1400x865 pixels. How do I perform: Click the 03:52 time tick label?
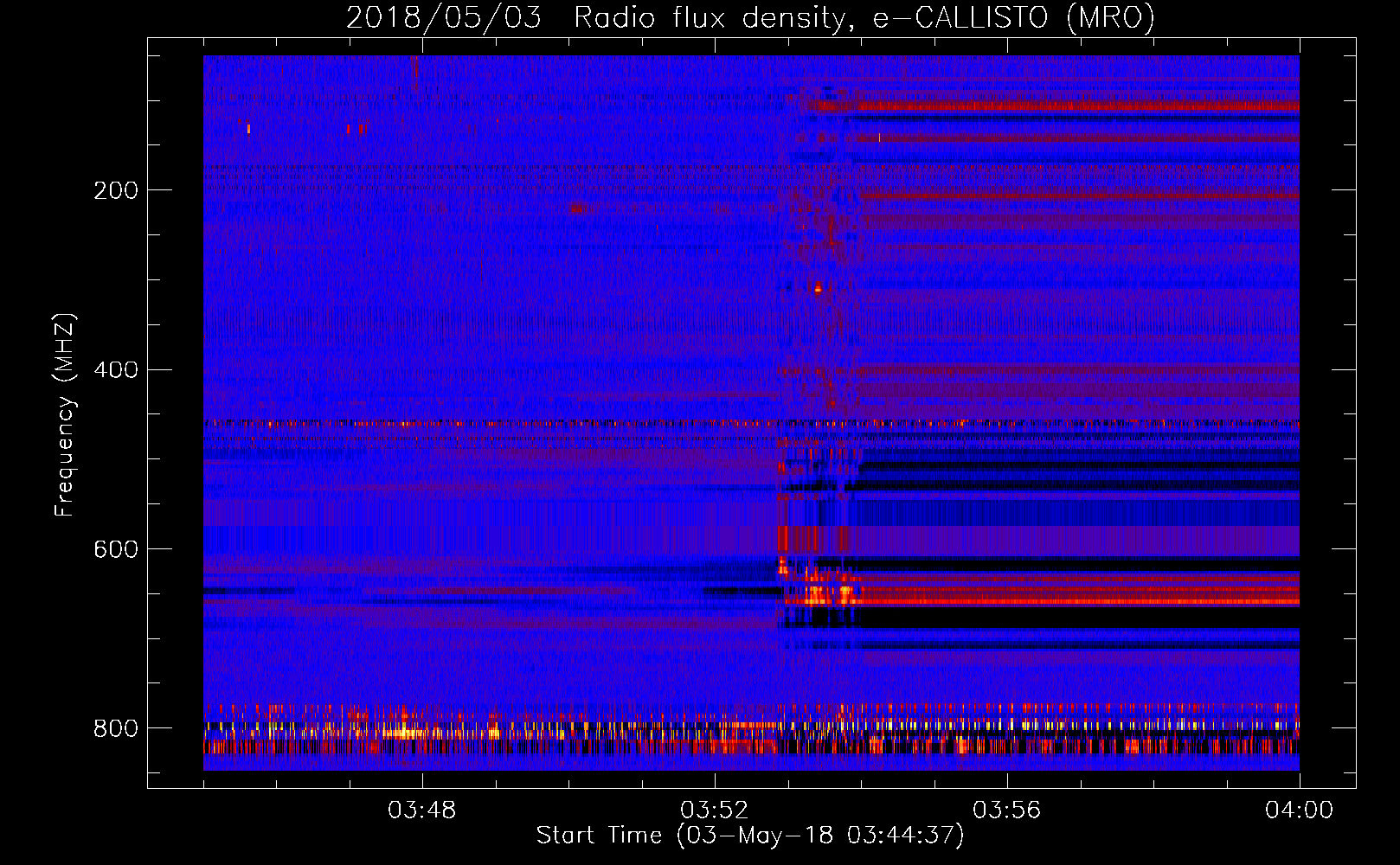click(714, 811)
